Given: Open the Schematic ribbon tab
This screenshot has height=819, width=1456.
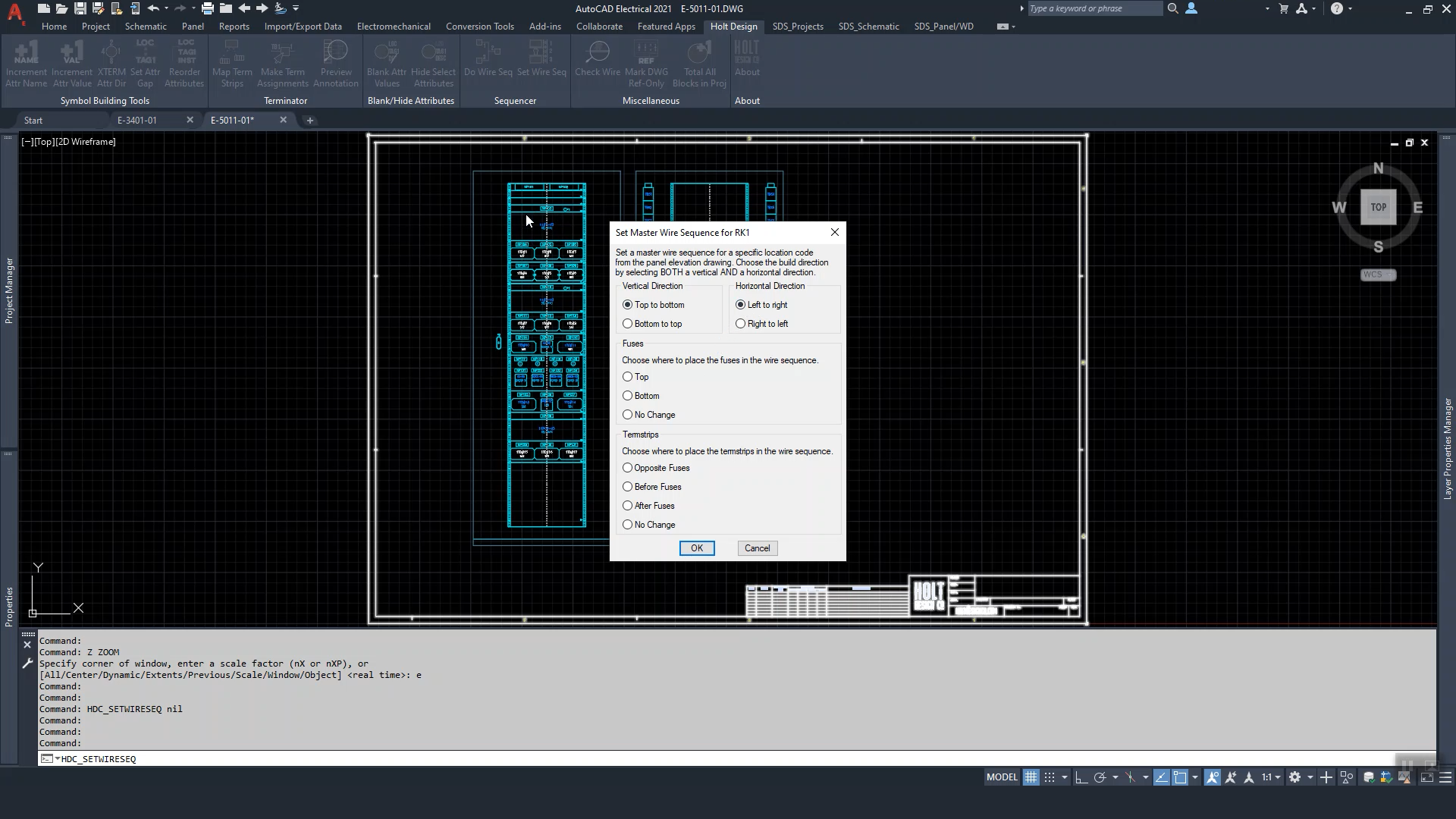Looking at the screenshot, I should tap(146, 26).
